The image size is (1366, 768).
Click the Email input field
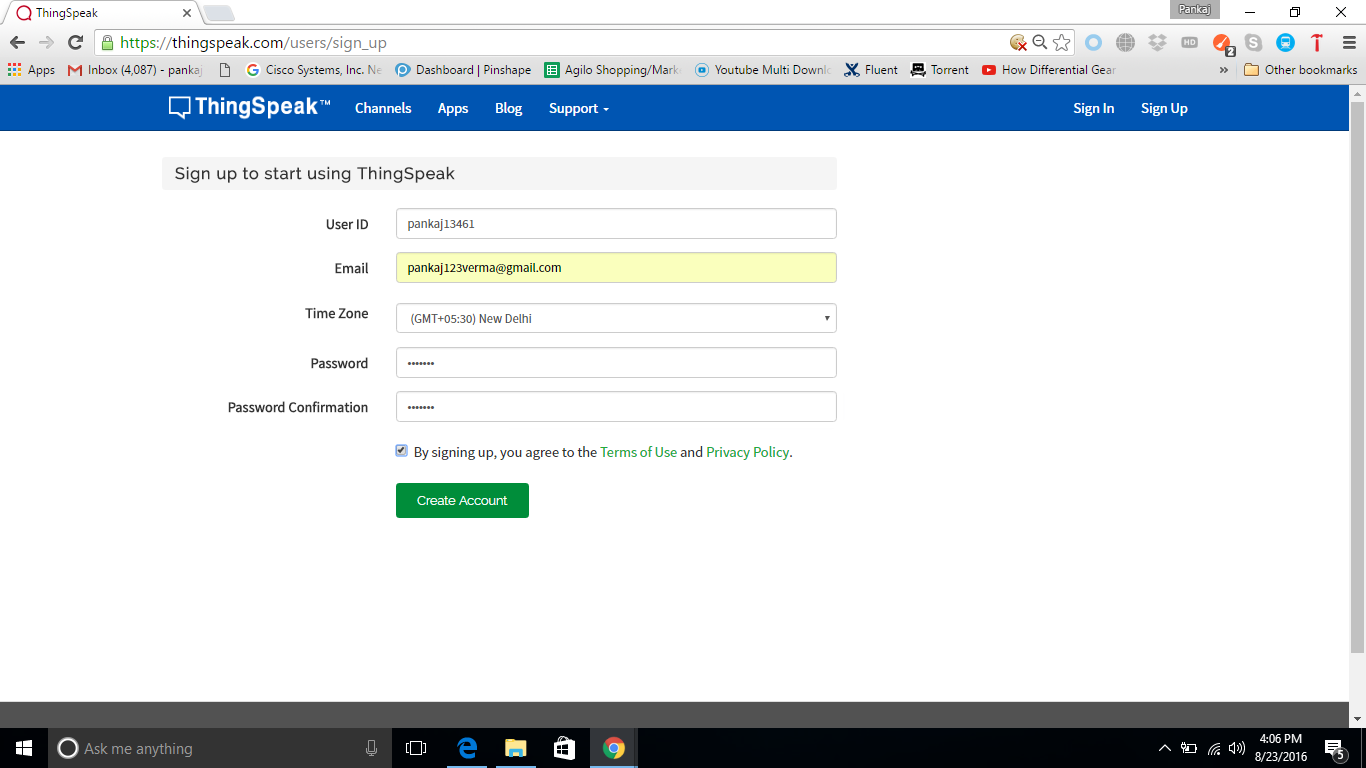coord(616,268)
